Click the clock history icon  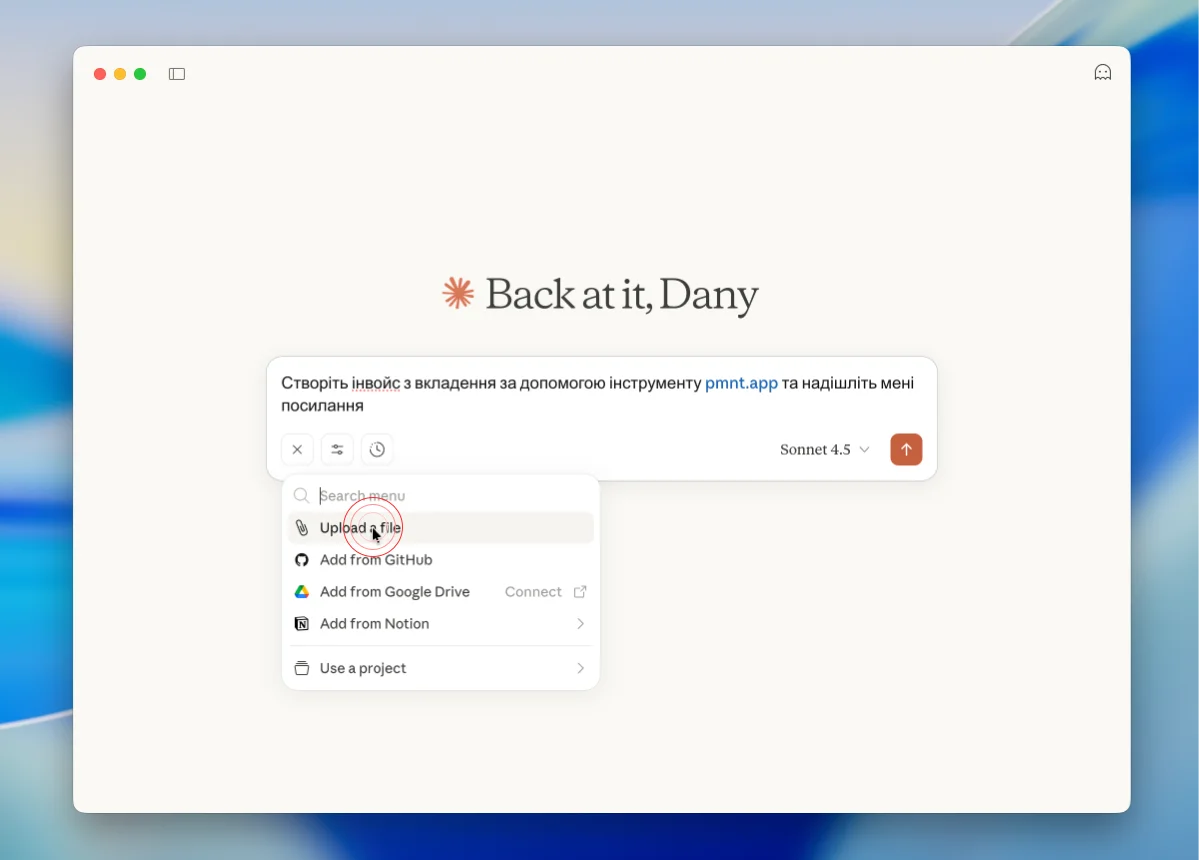click(377, 450)
